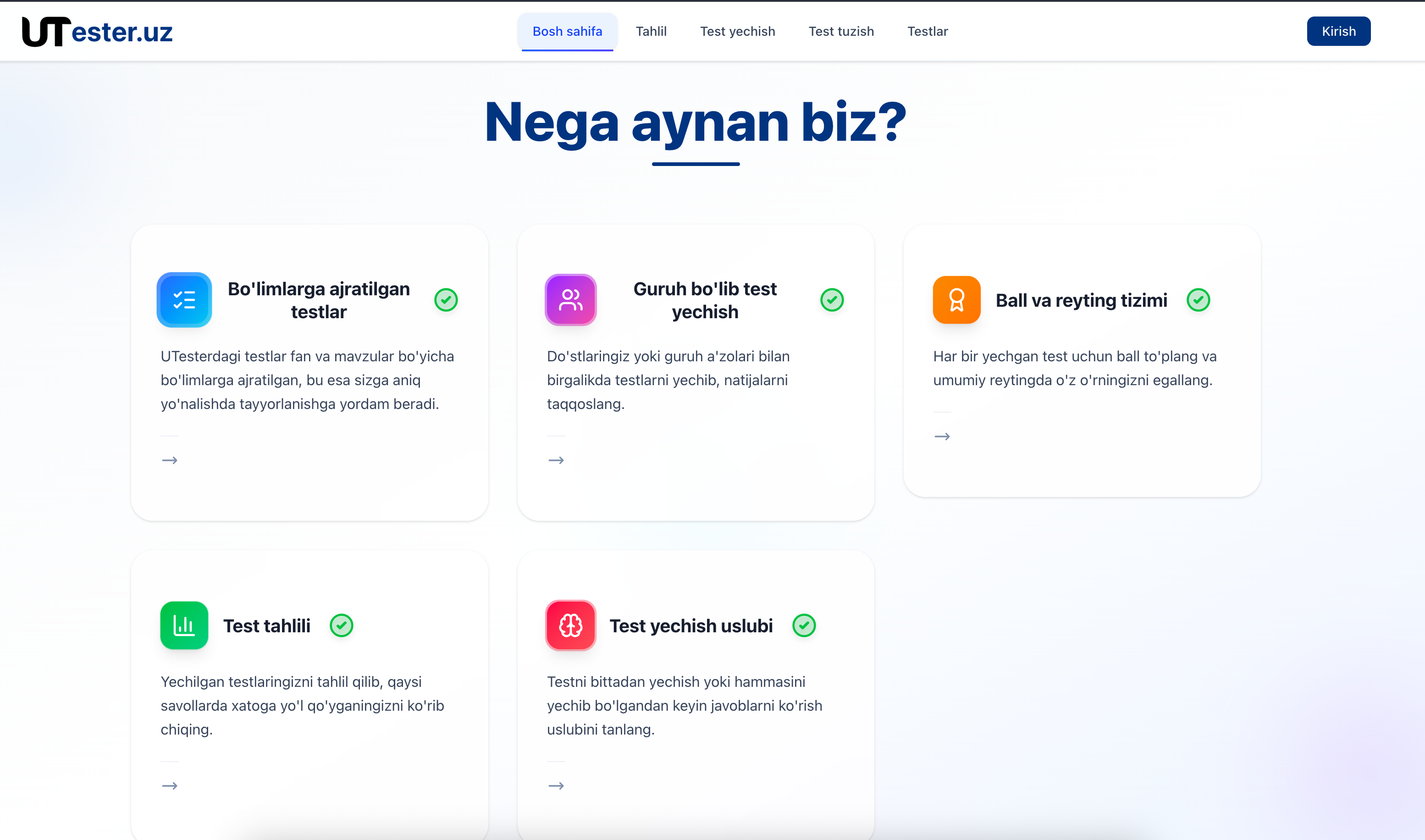Screen dimensions: 1425x840
Task: Click description starting Har bir yechgan test
Action: pyautogui.click(x=1075, y=368)
